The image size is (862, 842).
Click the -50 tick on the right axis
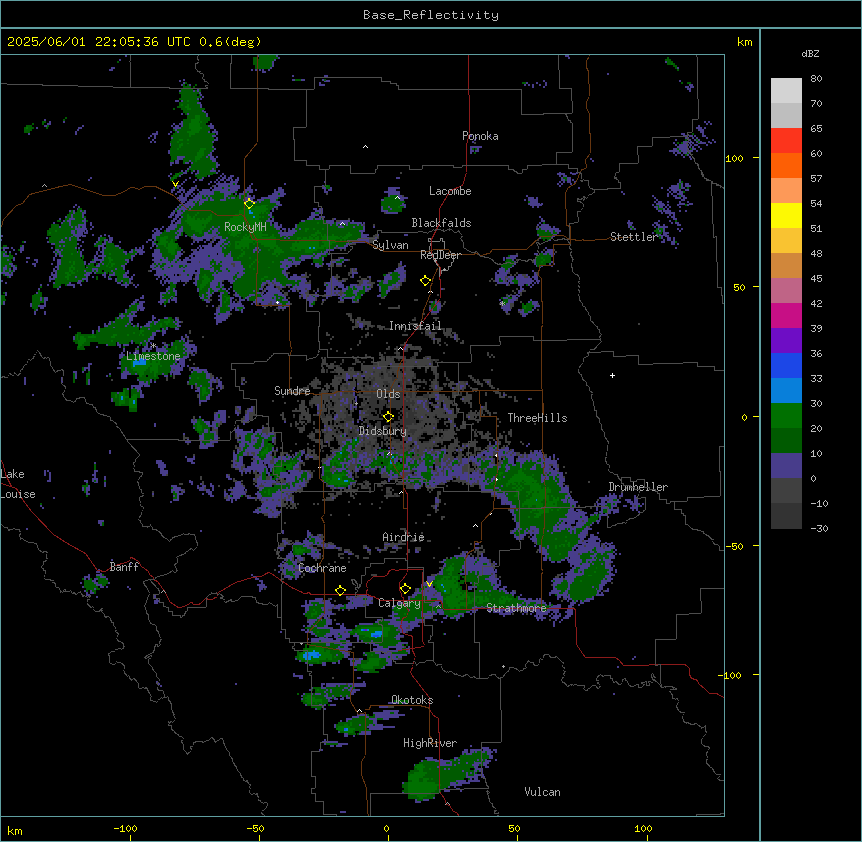pyautogui.click(x=734, y=546)
